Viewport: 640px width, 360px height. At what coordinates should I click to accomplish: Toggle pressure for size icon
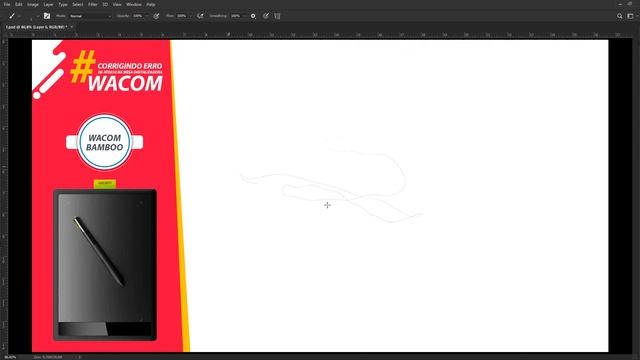(266, 16)
